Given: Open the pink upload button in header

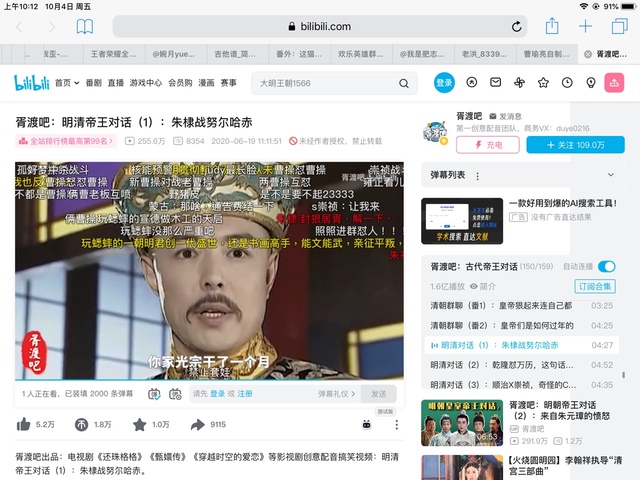Looking at the screenshot, I should click(x=615, y=82).
